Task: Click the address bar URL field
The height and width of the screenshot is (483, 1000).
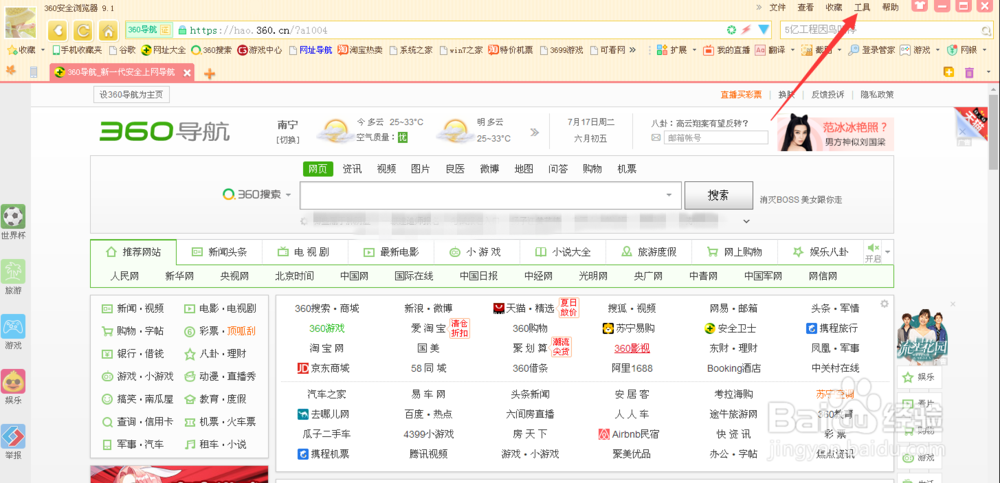Action: [x=446, y=30]
